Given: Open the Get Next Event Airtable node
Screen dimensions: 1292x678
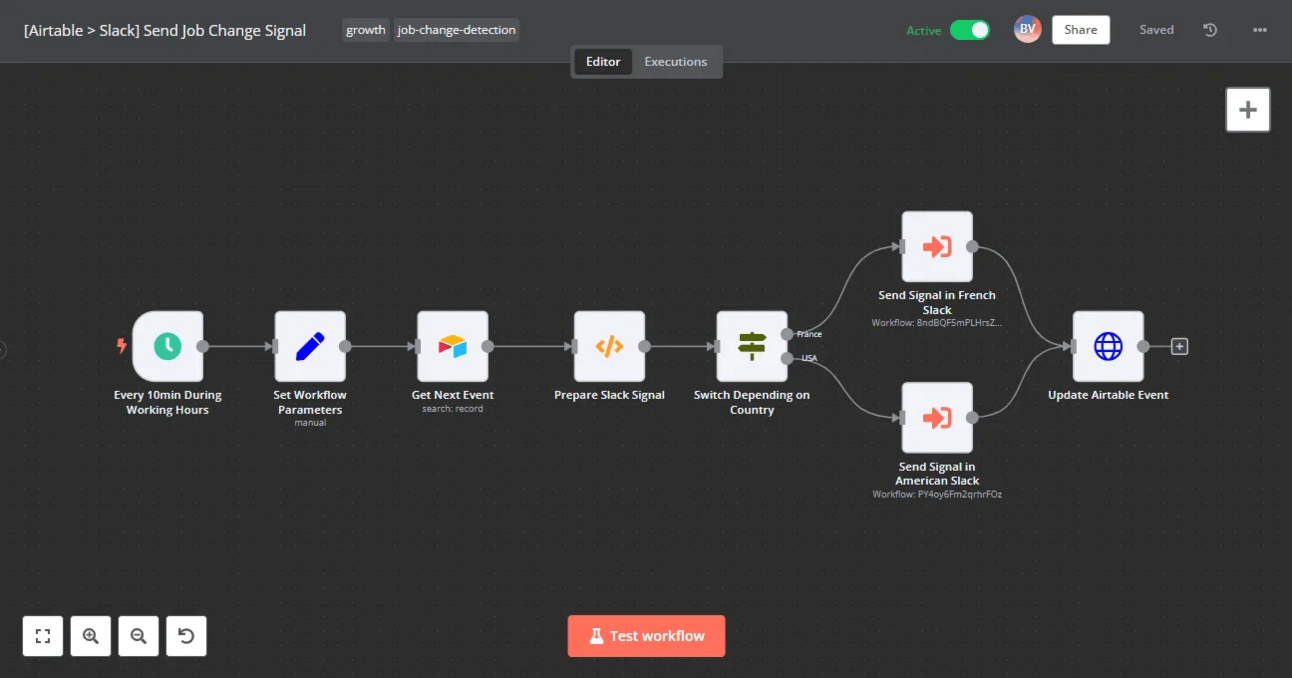Looking at the screenshot, I should 452,346.
